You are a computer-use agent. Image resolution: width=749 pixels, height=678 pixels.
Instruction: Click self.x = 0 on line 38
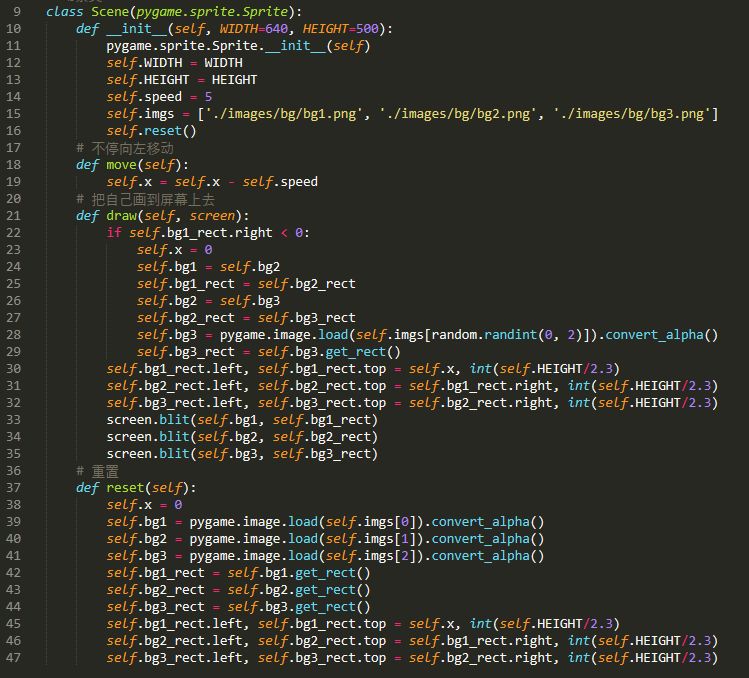[144, 505]
